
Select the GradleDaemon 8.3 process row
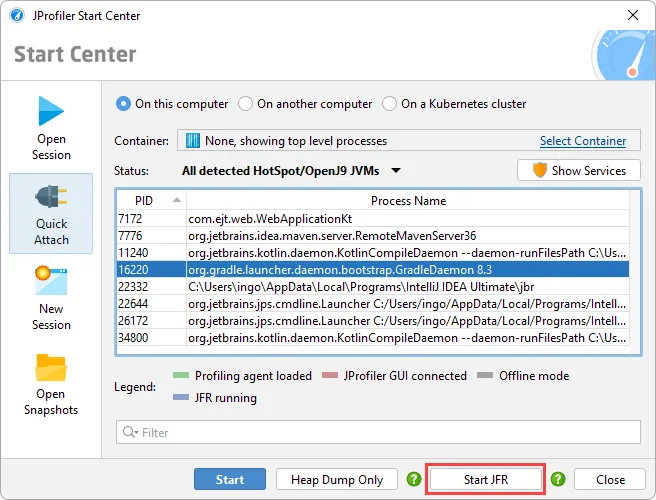point(373,269)
